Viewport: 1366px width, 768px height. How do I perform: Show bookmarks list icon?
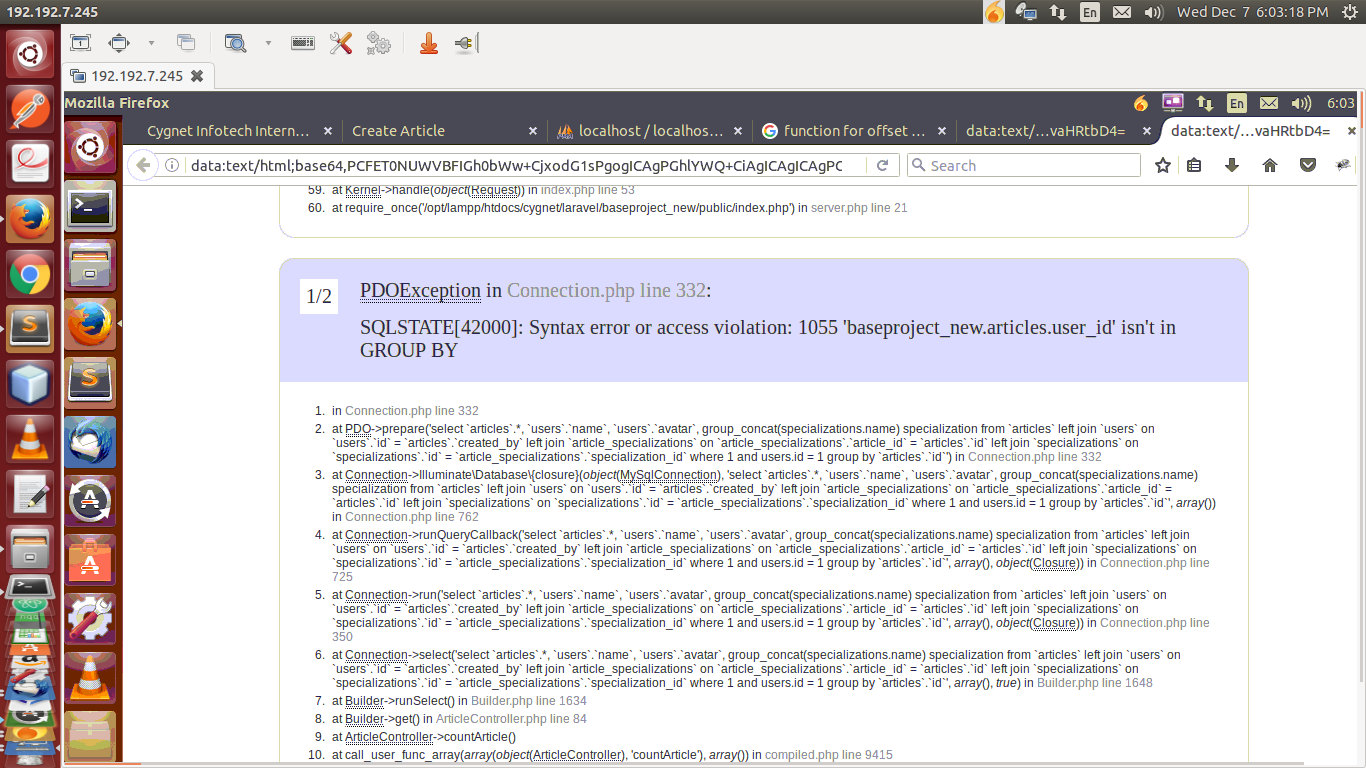click(1194, 165)
